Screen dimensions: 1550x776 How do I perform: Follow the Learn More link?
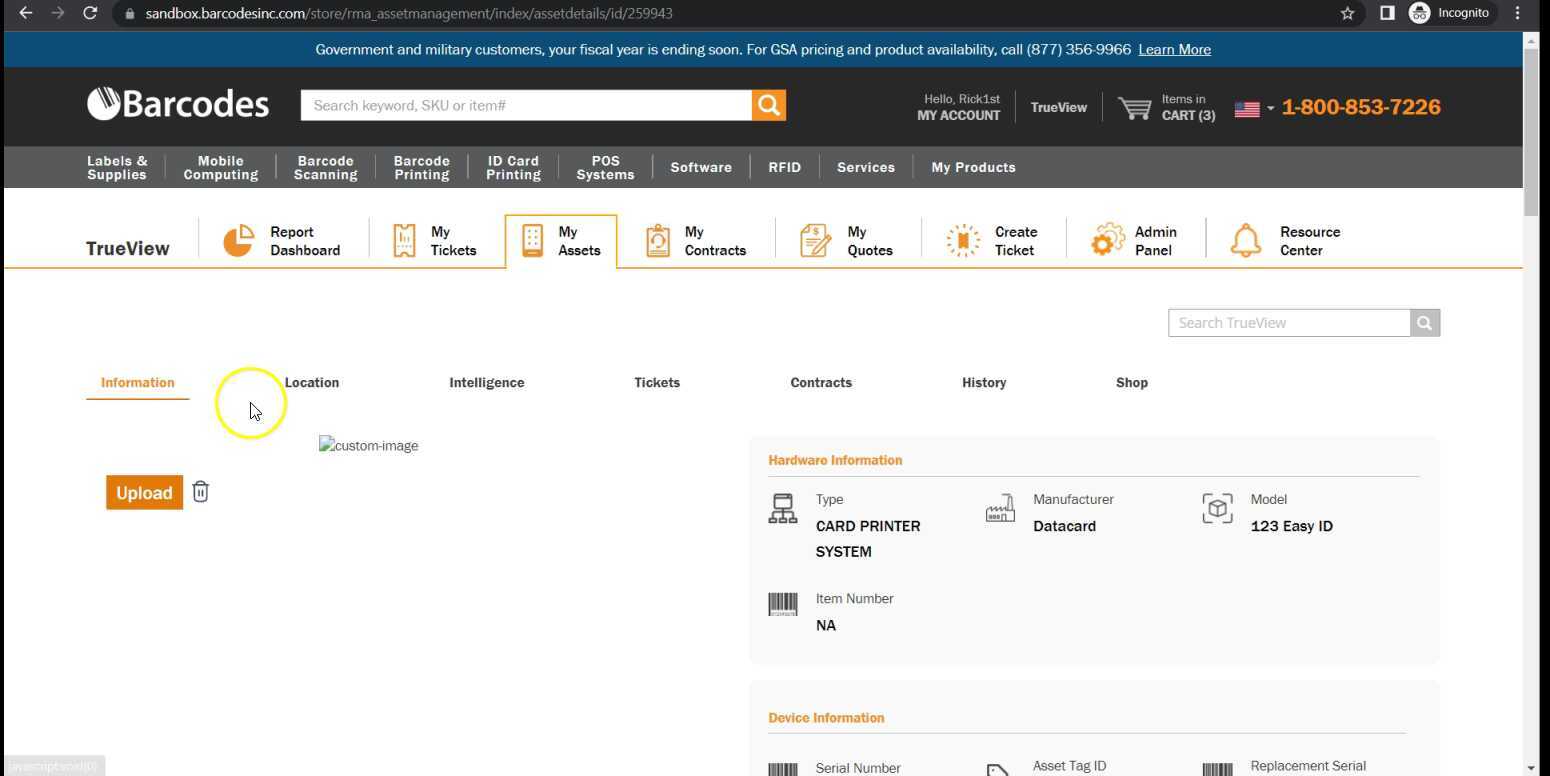click(1174, 50)
